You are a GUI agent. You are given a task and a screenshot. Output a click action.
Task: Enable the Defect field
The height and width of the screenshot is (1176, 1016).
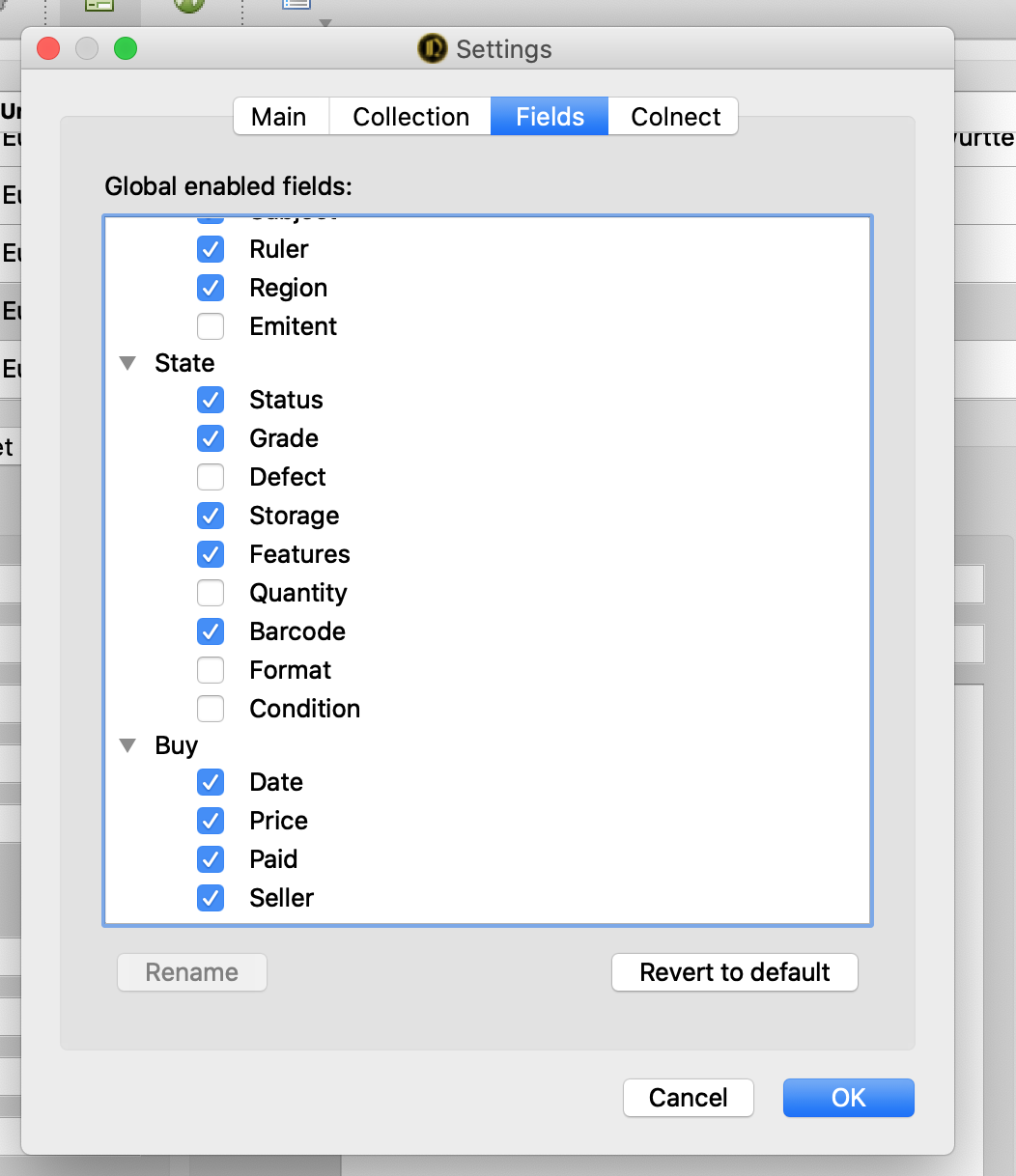(211, 477)
